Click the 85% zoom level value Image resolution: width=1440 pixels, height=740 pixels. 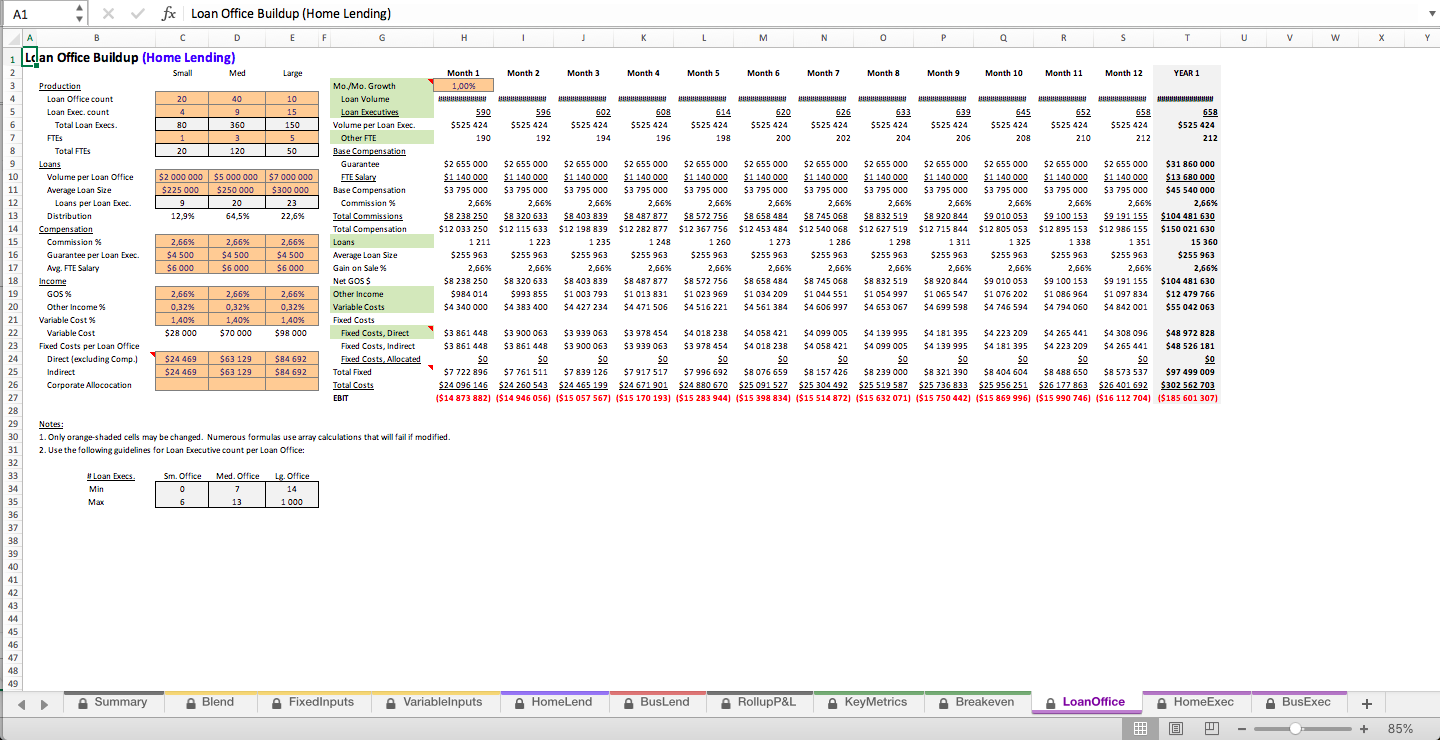pyautogui.click(x=1400, y=728)
